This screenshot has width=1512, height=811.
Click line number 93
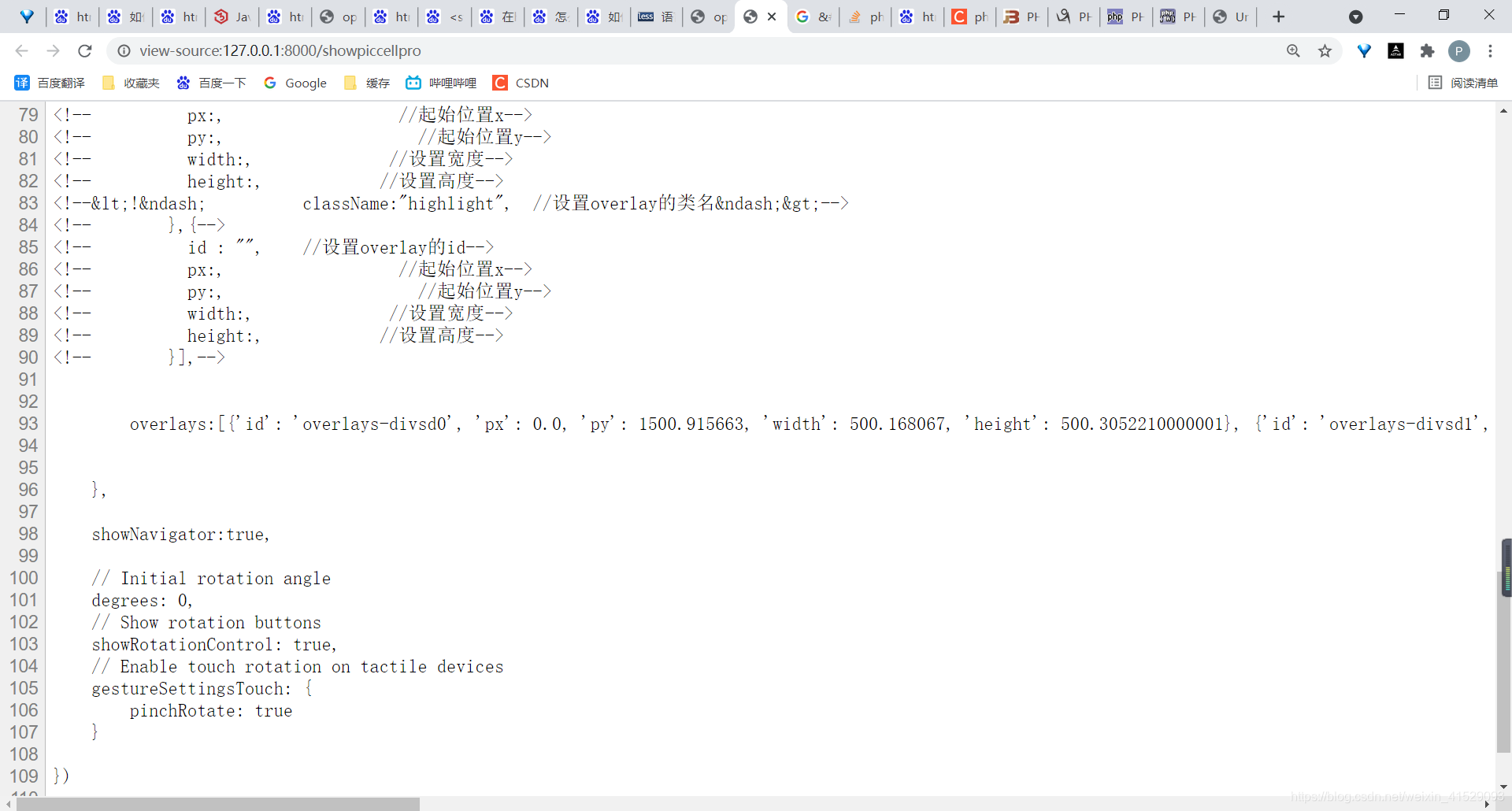[28, 424]
